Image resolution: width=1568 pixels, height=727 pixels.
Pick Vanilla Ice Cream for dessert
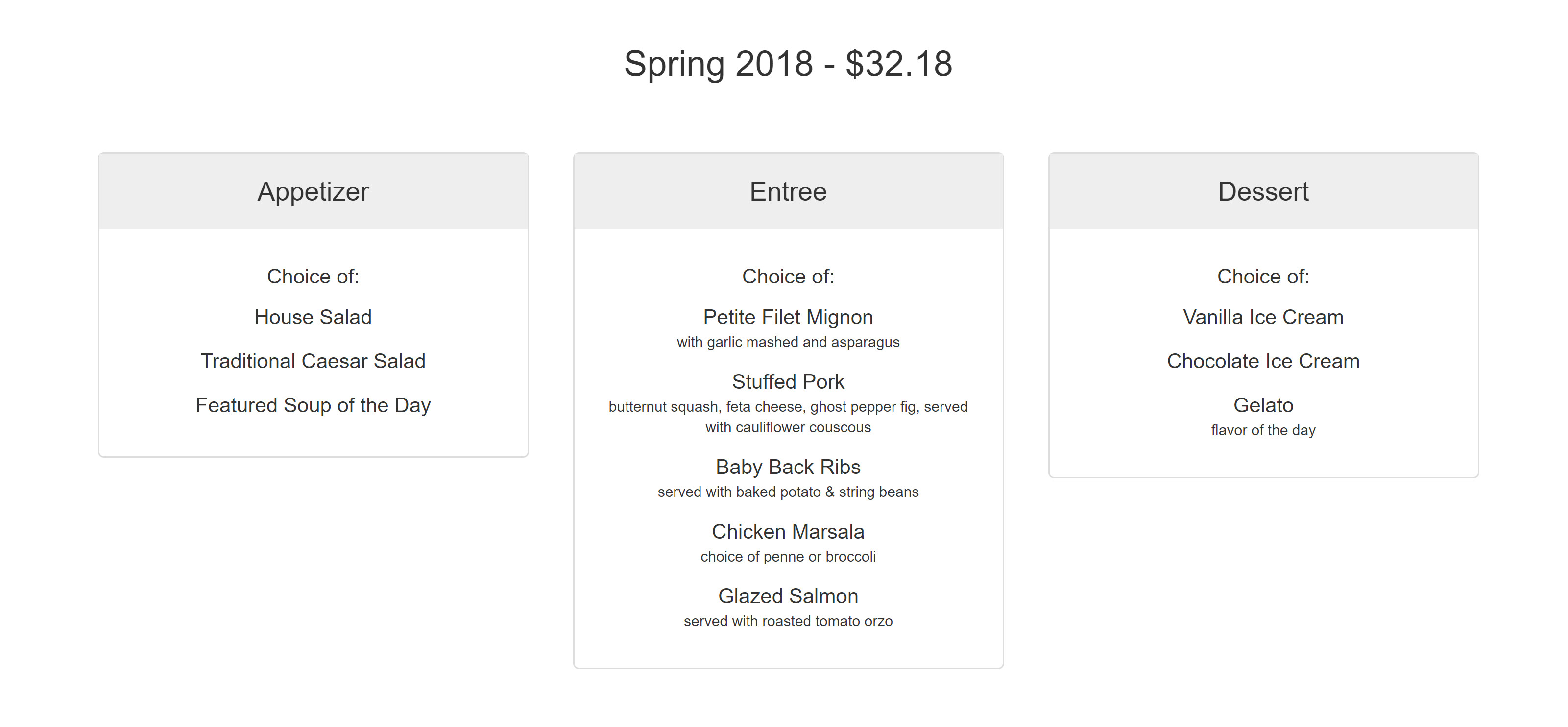1263,317
